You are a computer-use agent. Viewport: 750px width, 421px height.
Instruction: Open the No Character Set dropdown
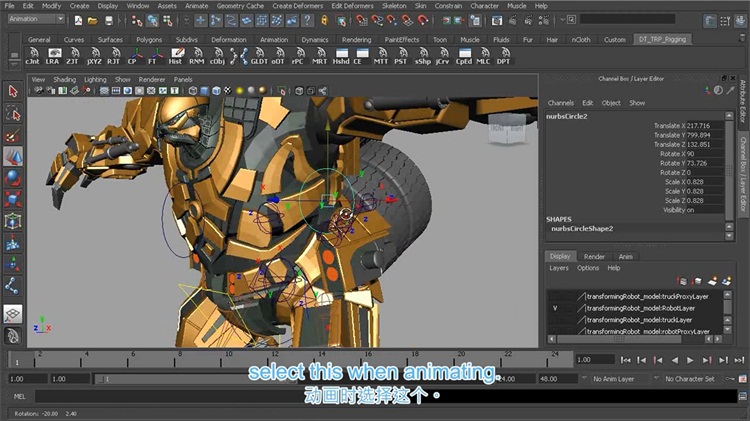689,378
